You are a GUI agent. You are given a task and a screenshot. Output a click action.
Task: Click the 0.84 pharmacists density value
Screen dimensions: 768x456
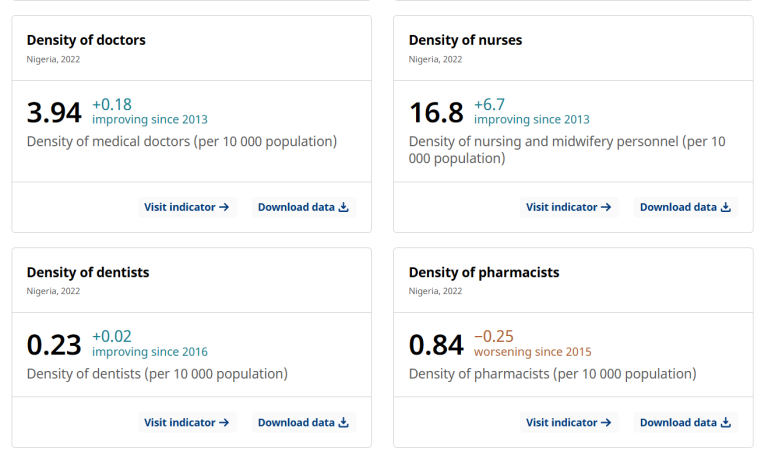436,345
